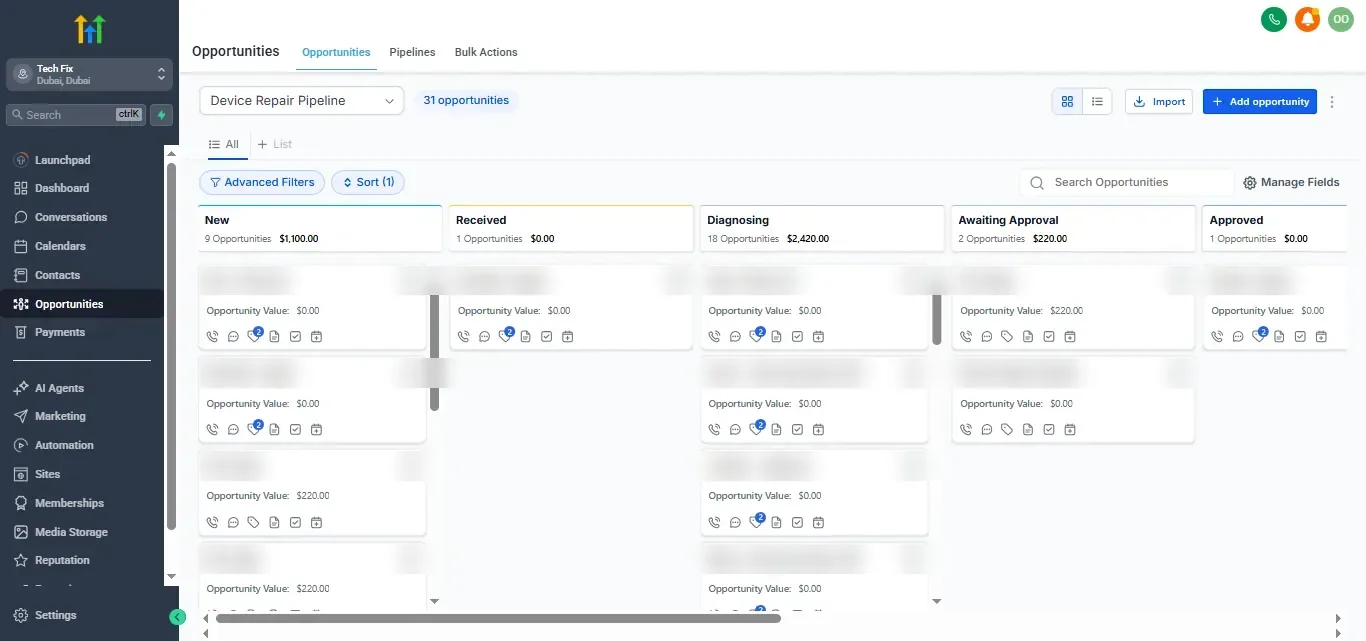This screenshot has width=1366, height=641.
Task: Open Manage Fields settings
Action: tap(1291, 183)
